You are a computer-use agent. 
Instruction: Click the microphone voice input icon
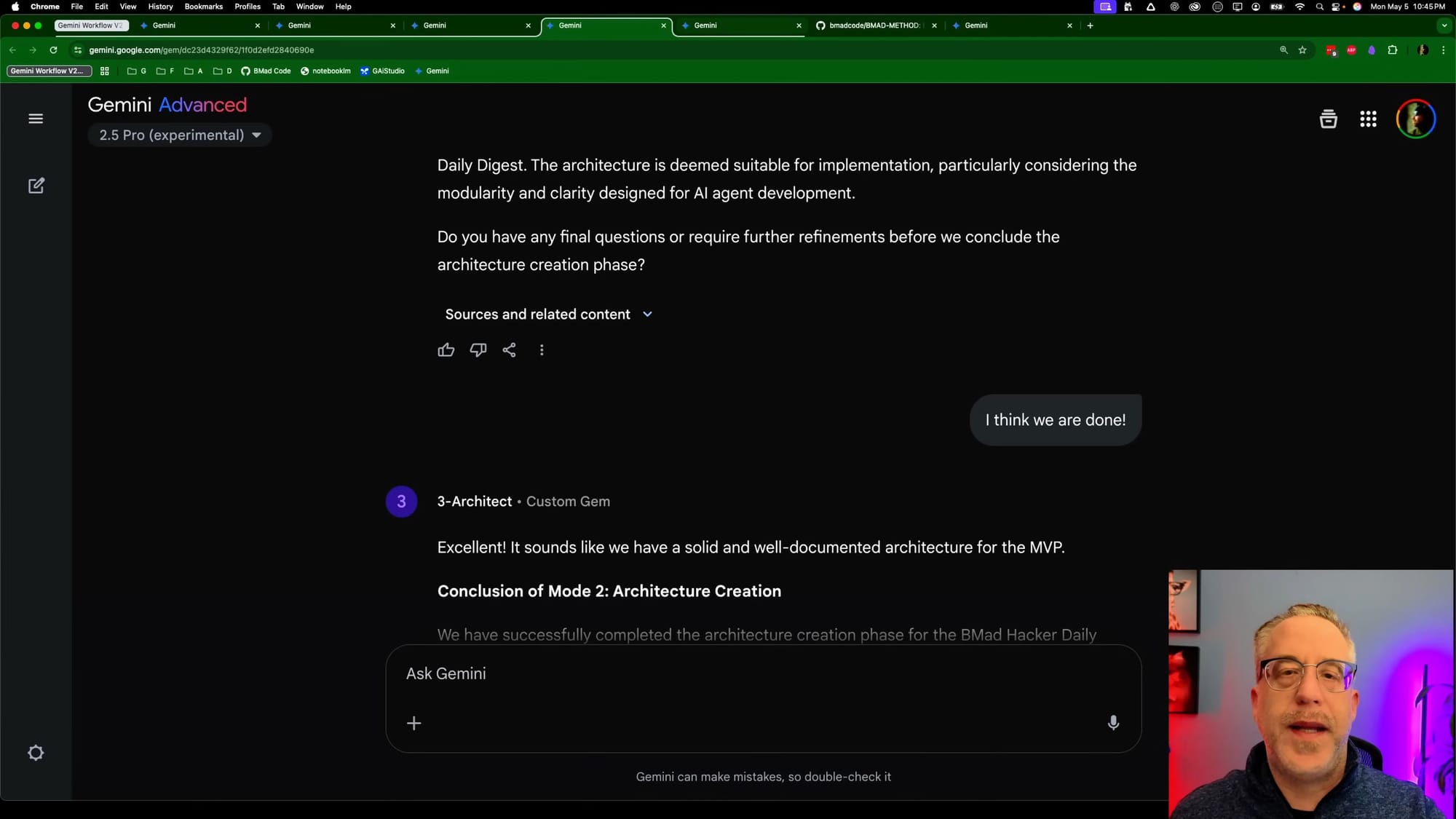[x=1113, y=723]
